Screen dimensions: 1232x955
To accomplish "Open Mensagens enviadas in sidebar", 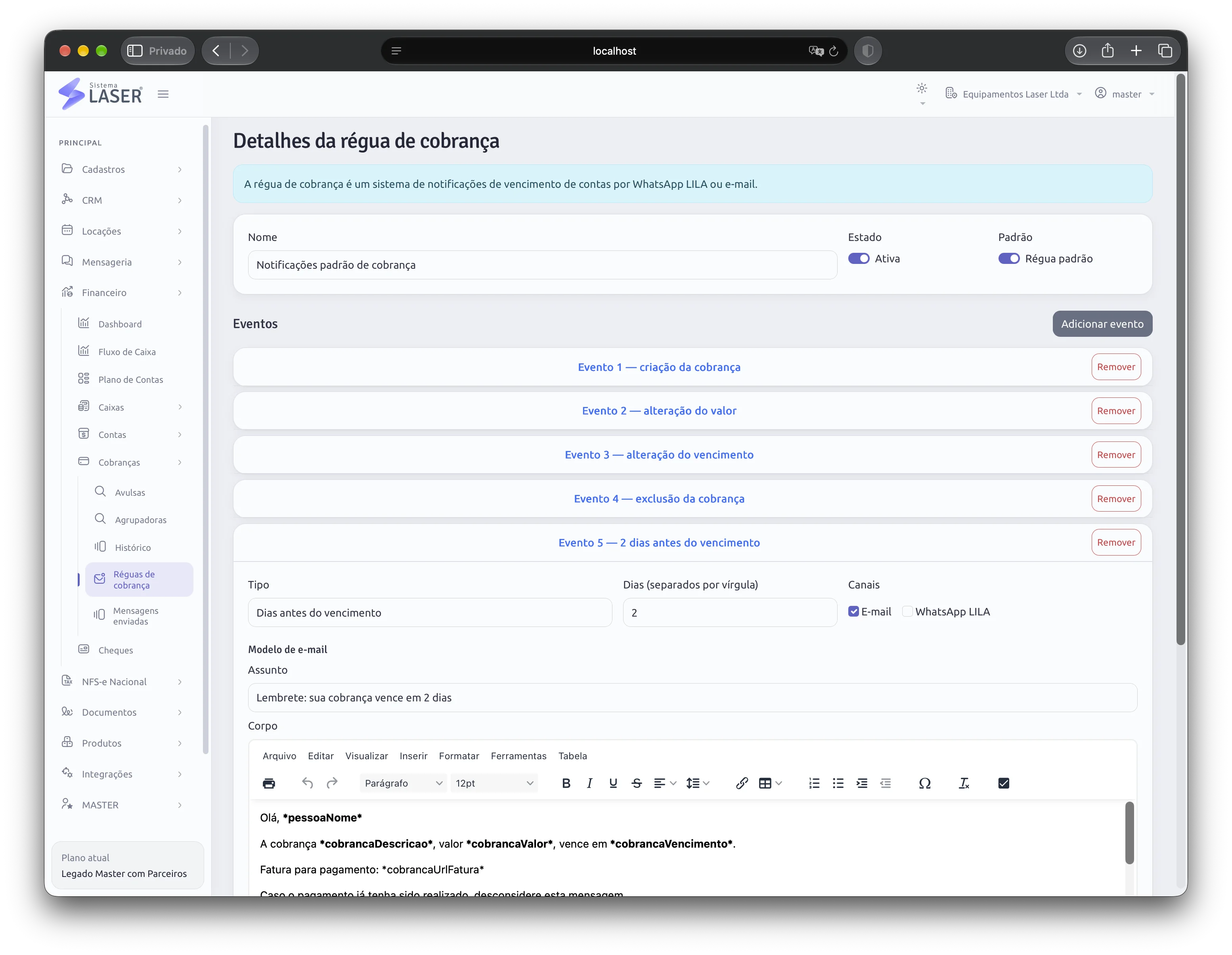I will [136, 616].
